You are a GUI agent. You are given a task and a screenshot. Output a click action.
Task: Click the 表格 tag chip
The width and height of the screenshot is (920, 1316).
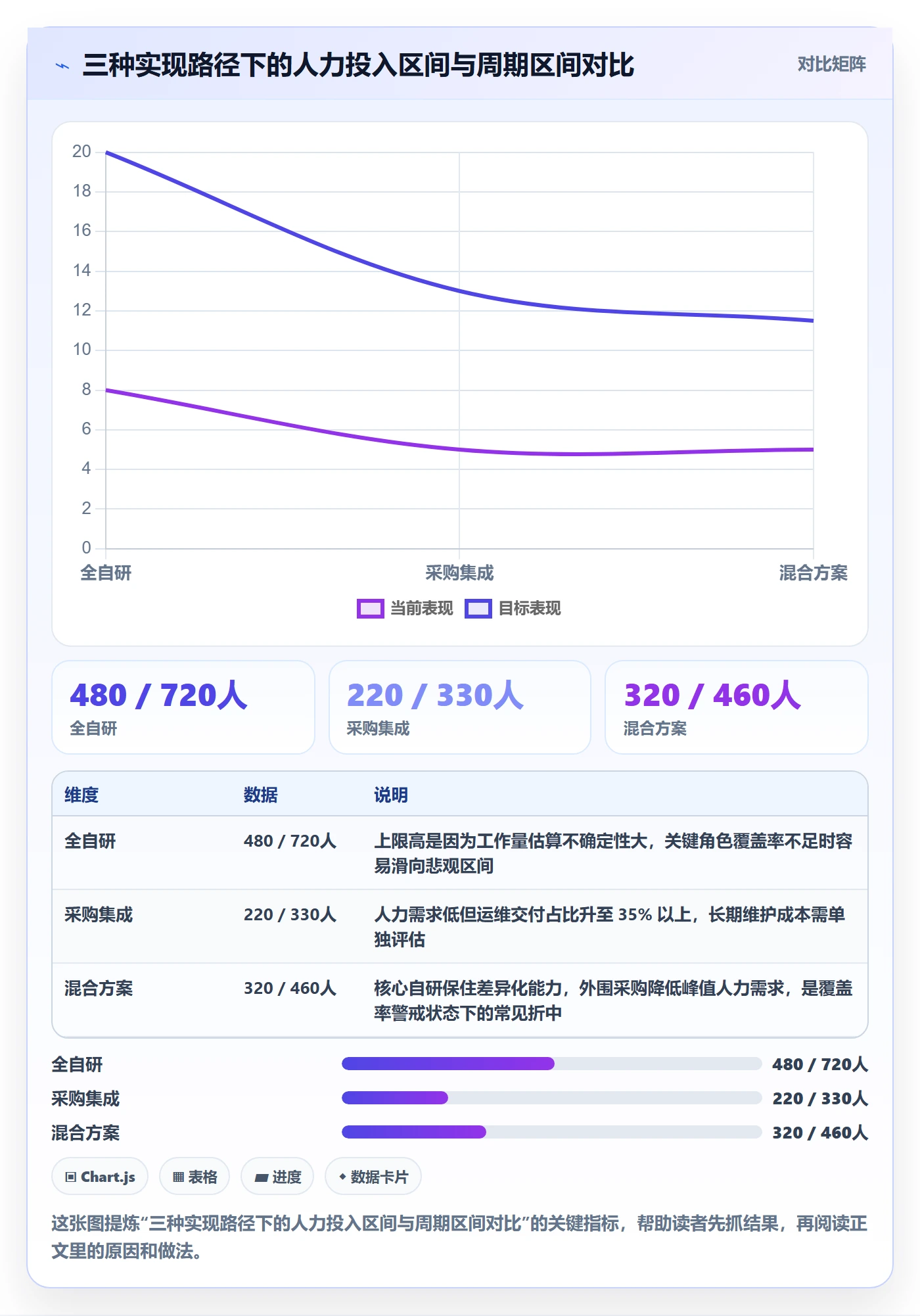click(195, 1177)
